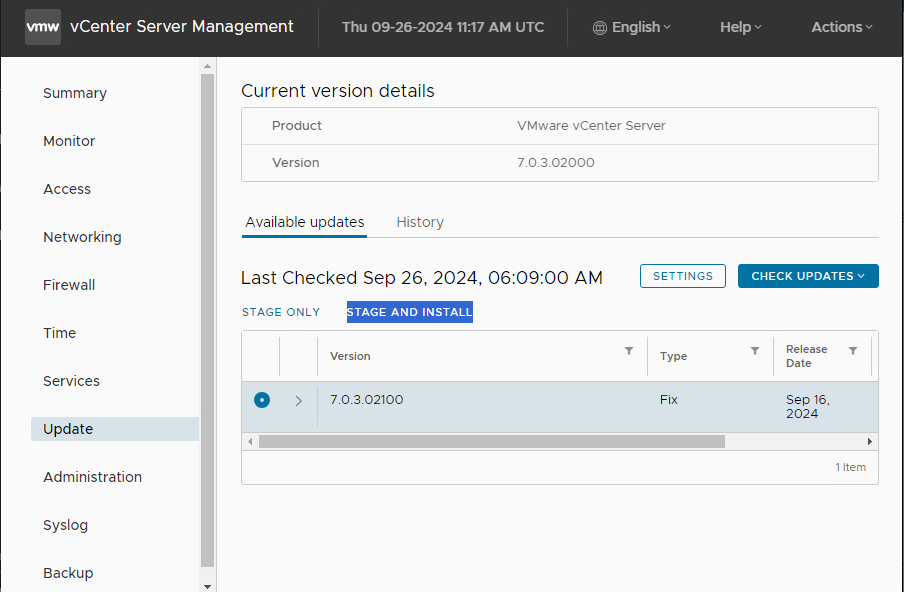
Task: Select the Available updates tab
Action: click(304, 222)
